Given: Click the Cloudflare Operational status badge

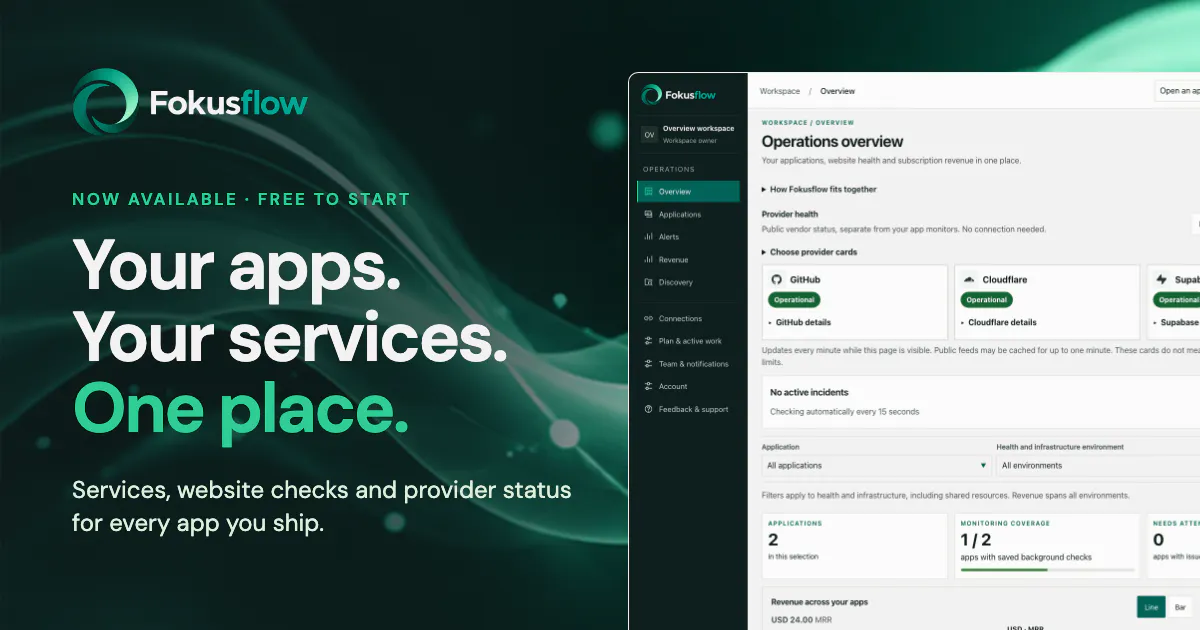Looking at the screenshot, I should pyautogui.click(x=987, y=300).
